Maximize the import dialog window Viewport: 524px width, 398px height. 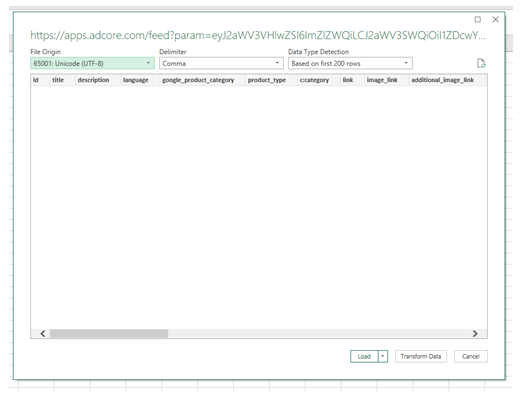click(478, 20)
